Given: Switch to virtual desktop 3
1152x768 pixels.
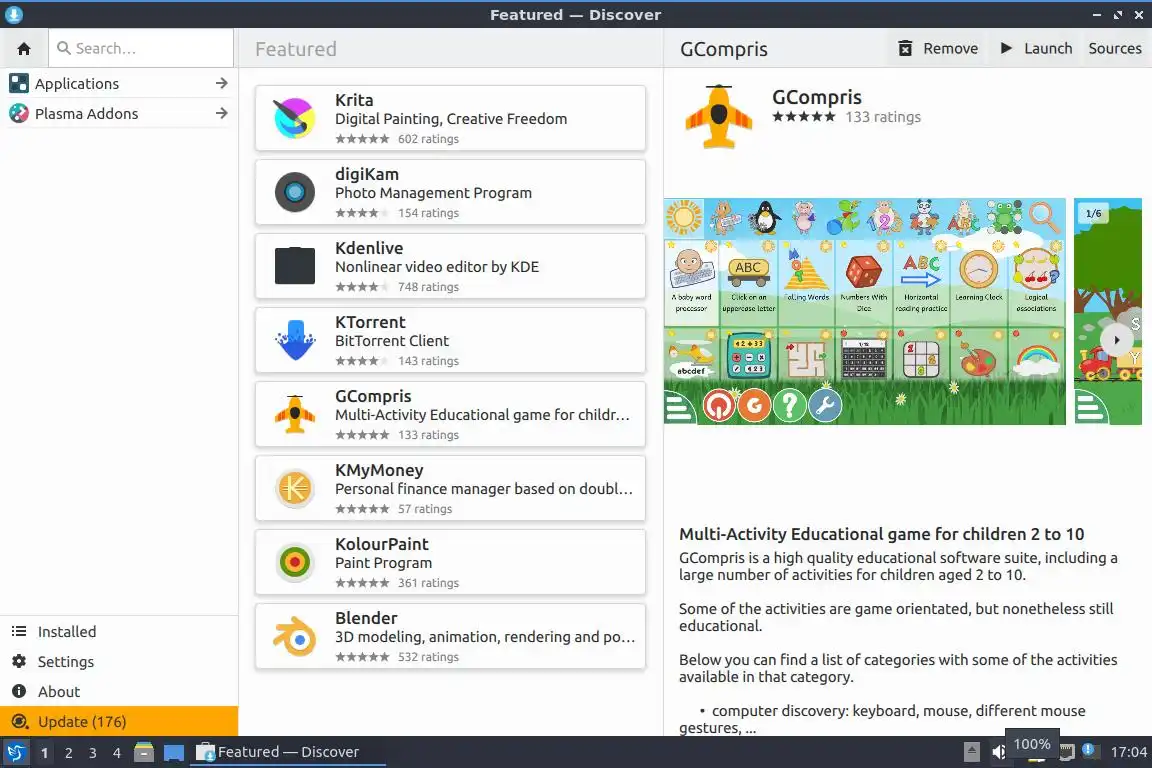Looking at the screenshot, I should 93,753.
